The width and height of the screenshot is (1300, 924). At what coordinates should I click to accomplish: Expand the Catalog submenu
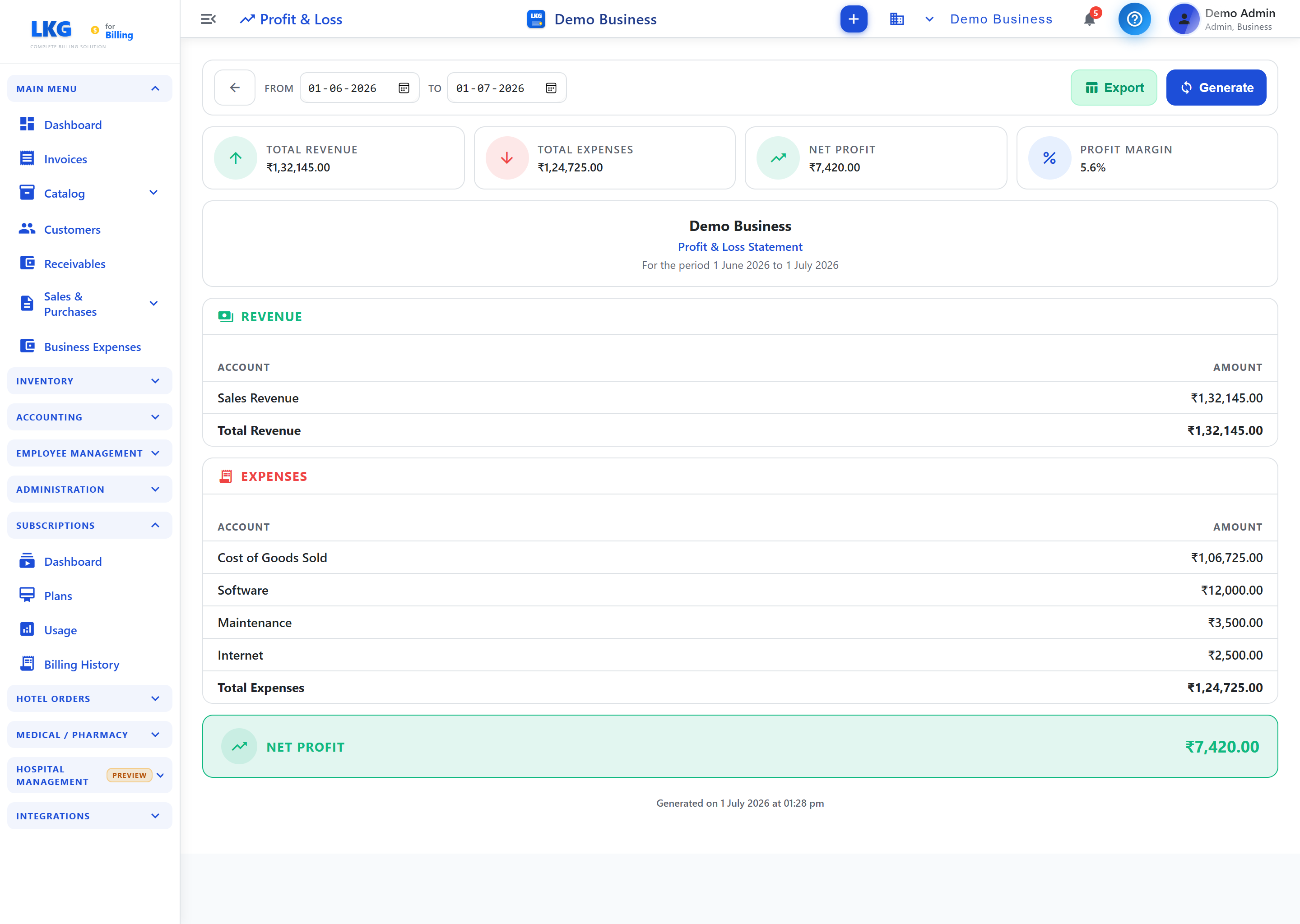click(153, 193)
